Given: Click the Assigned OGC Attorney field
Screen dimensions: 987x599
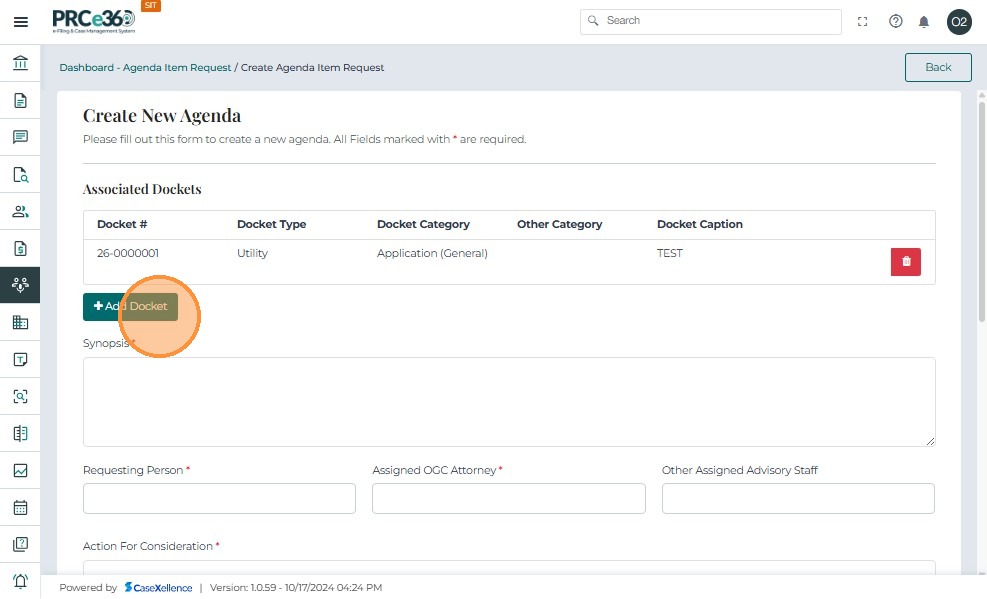Looking at the screenshot, I should click(508, 498).
